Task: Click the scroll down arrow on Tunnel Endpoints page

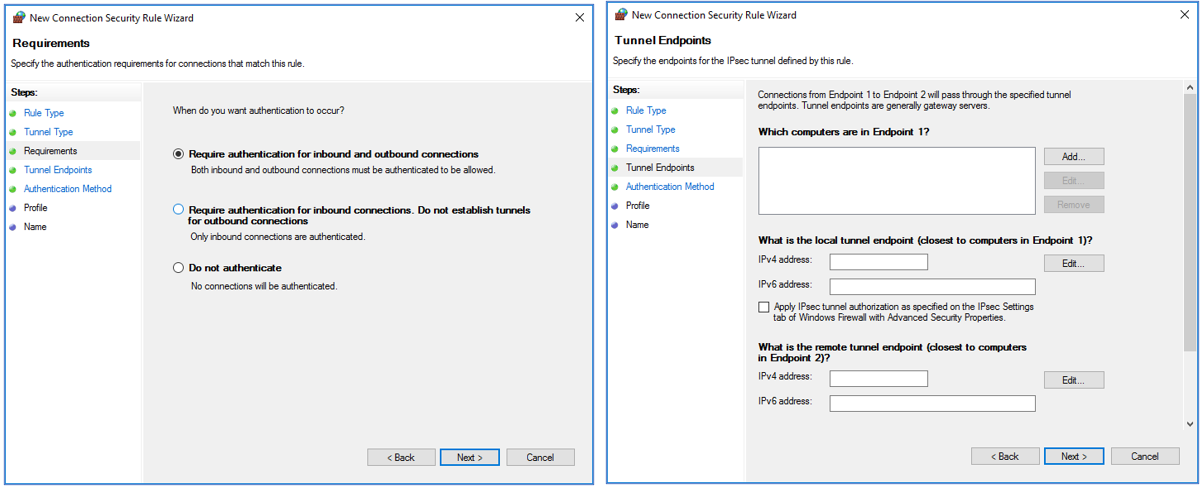Action: (x=1189, y=424)
